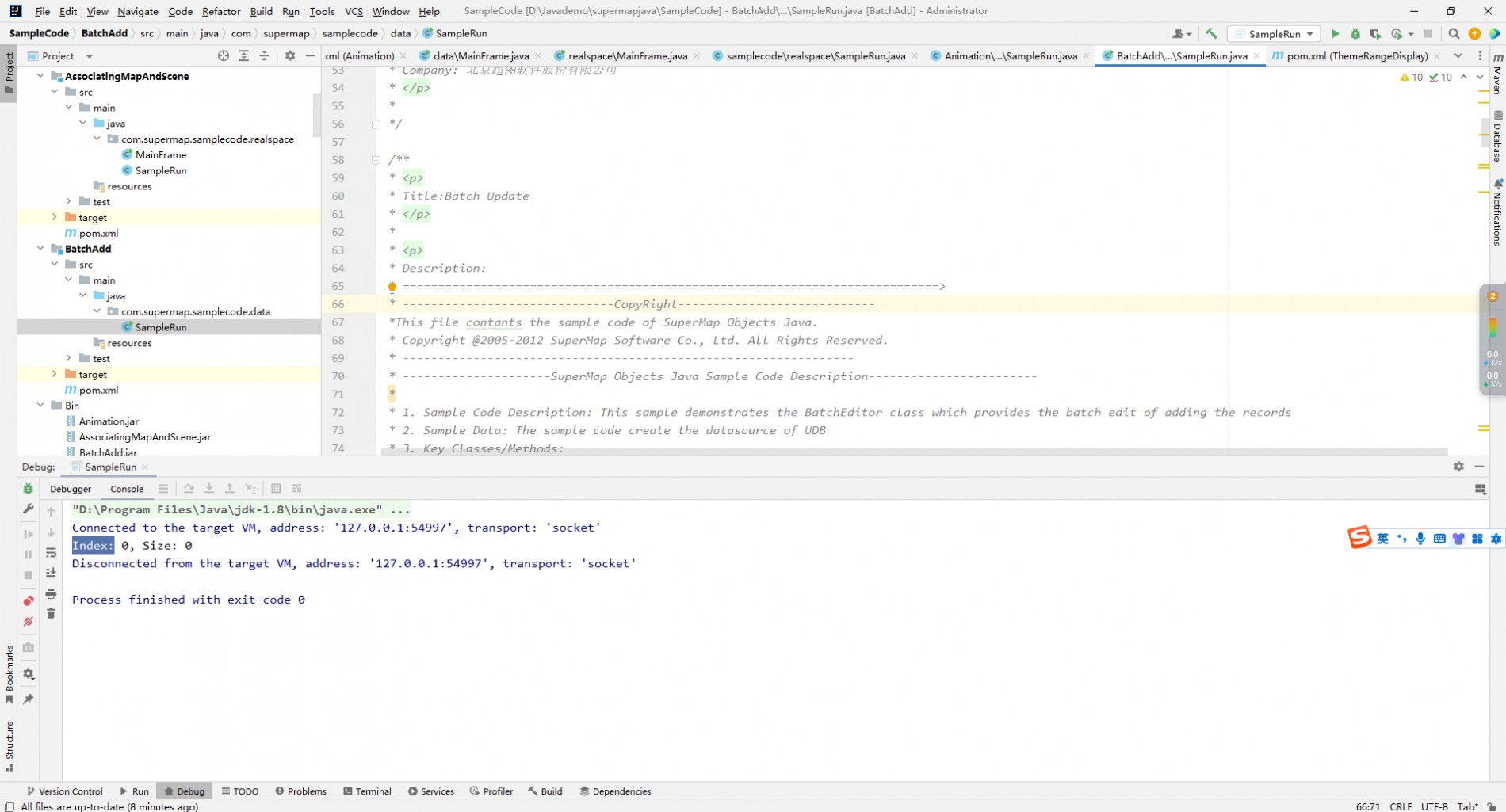The height and width of the screenshot is (812, 1506).
Task: Open View Breakpoints red circles icon
Action: 29,601
